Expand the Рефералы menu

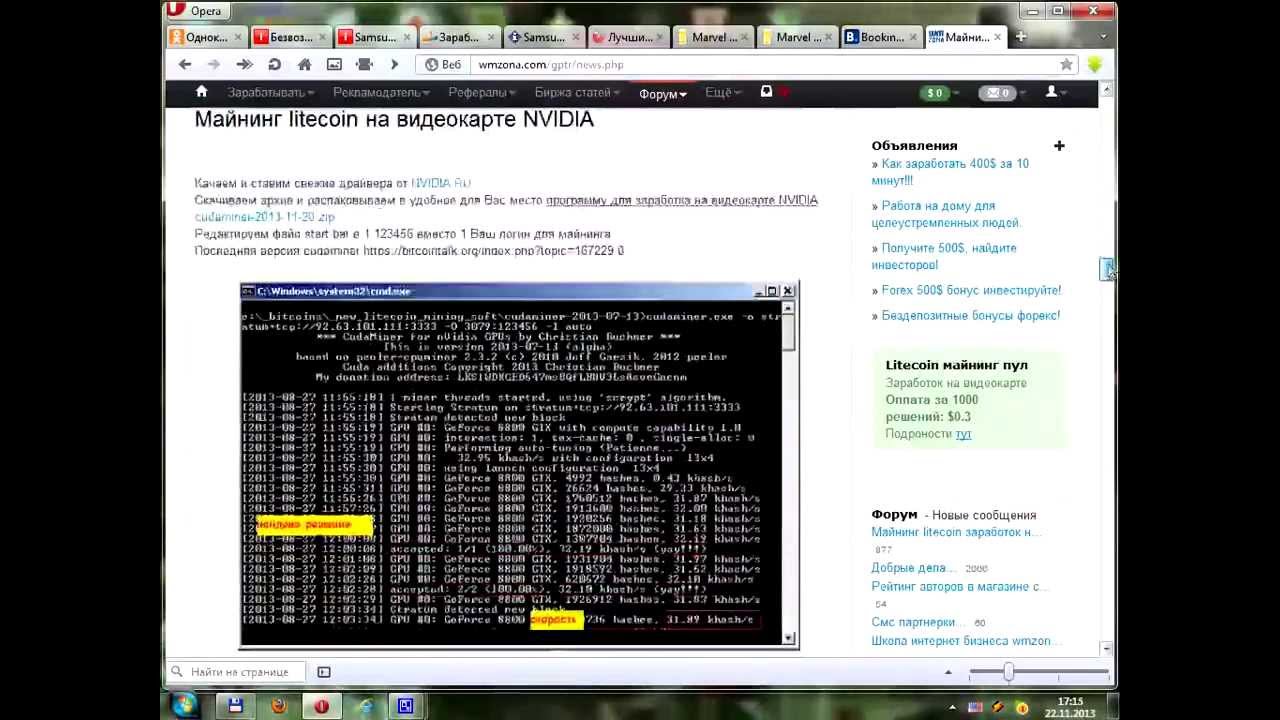click(482, 92)
